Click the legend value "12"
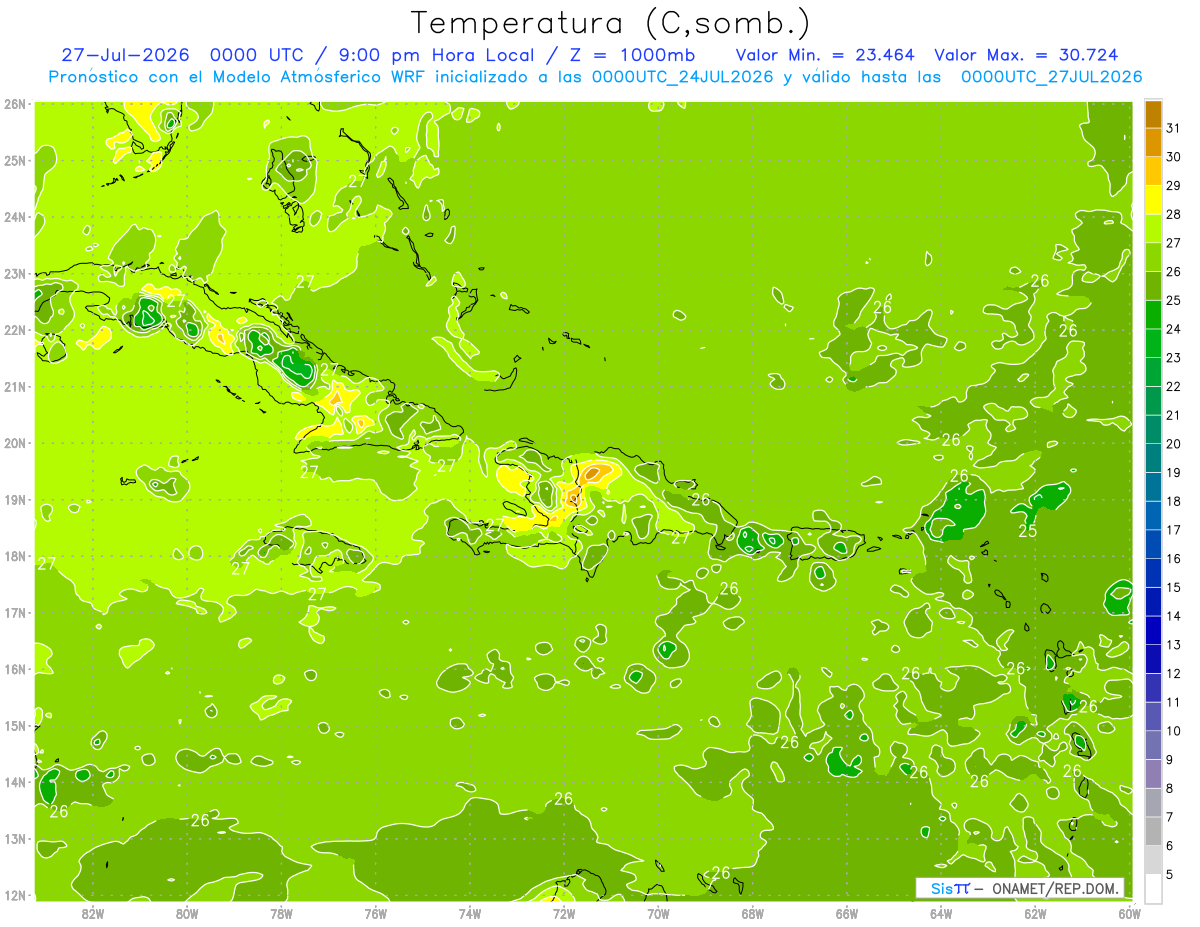Screen dimensions: 1200x927 [x=1174, y=673]
